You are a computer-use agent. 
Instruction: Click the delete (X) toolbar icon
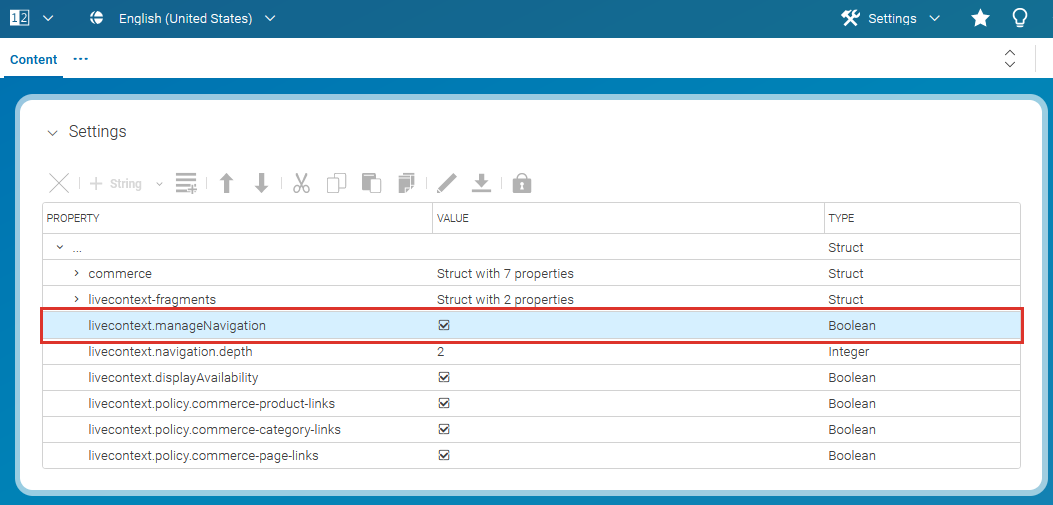(x=59, y=183)
